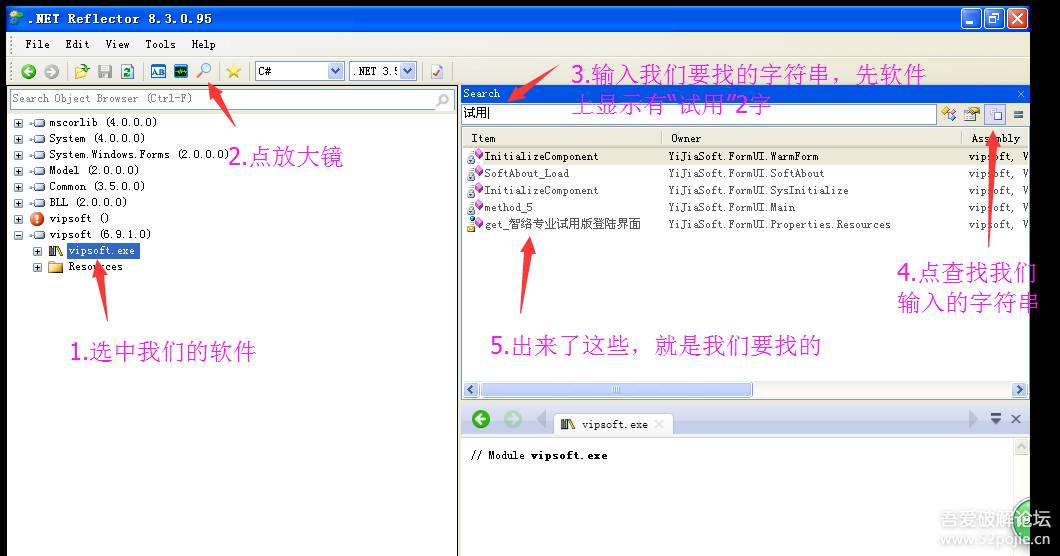Close the vipsoft.exe tab

click(x=659, y=424)
